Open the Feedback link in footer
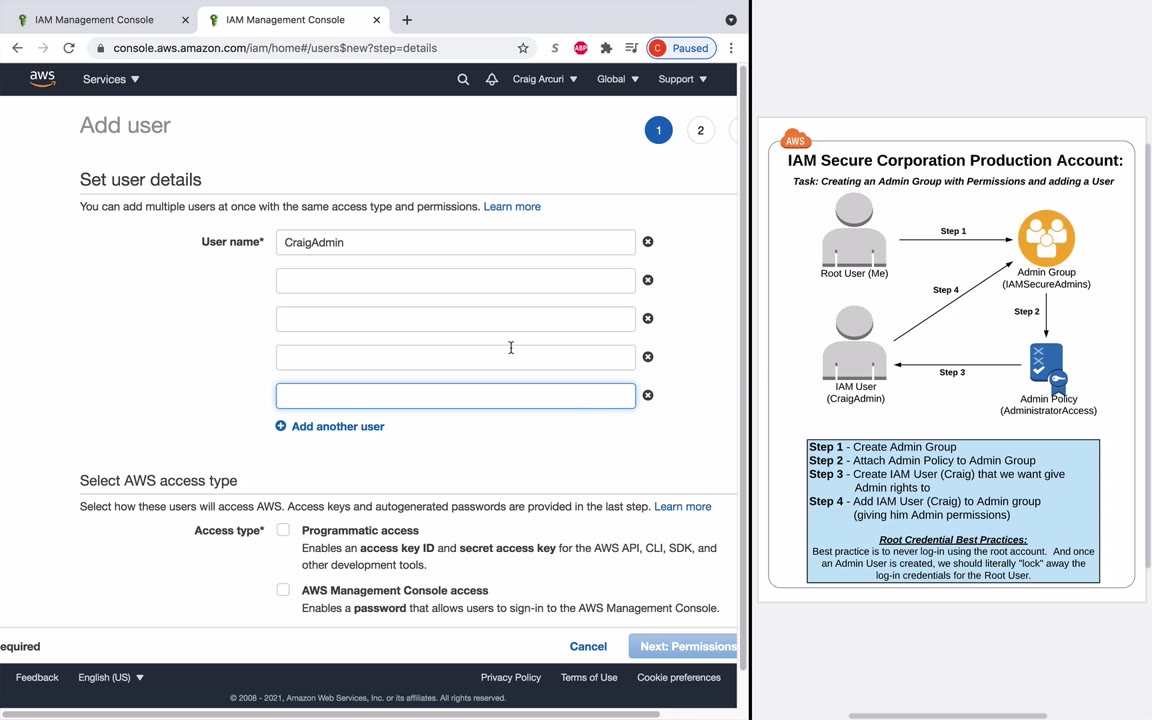The height and width of the screenshot is (720, 1152). [37, 677]
